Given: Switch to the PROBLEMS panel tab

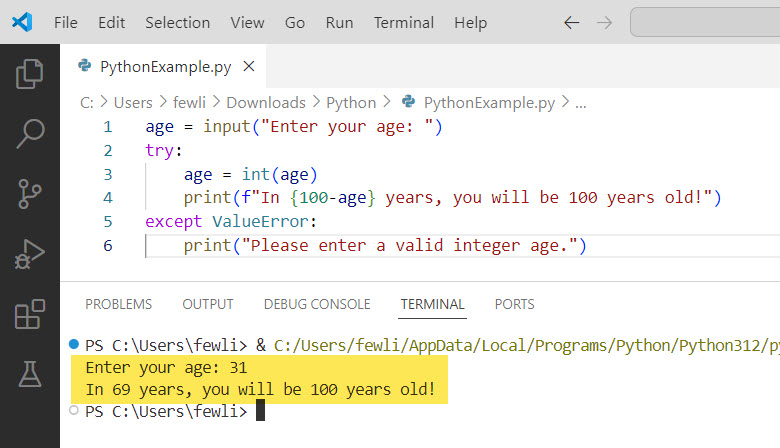Looking at the screenshot, I should coord(118,304).
